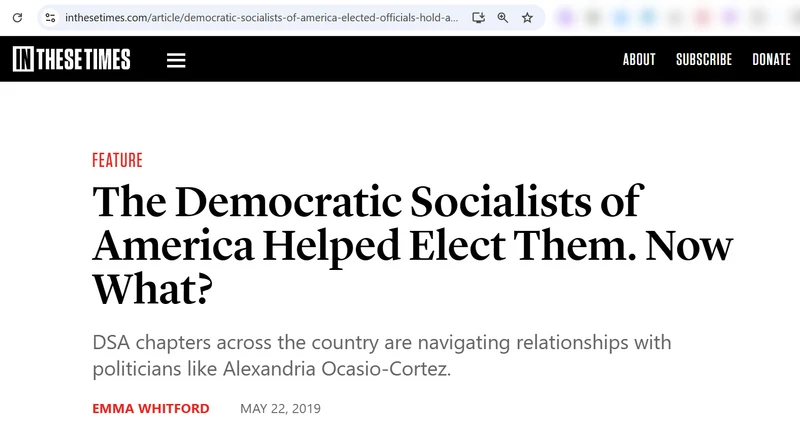Click the install app icon in address bar
Screen dimensions: 800x442
479,18
